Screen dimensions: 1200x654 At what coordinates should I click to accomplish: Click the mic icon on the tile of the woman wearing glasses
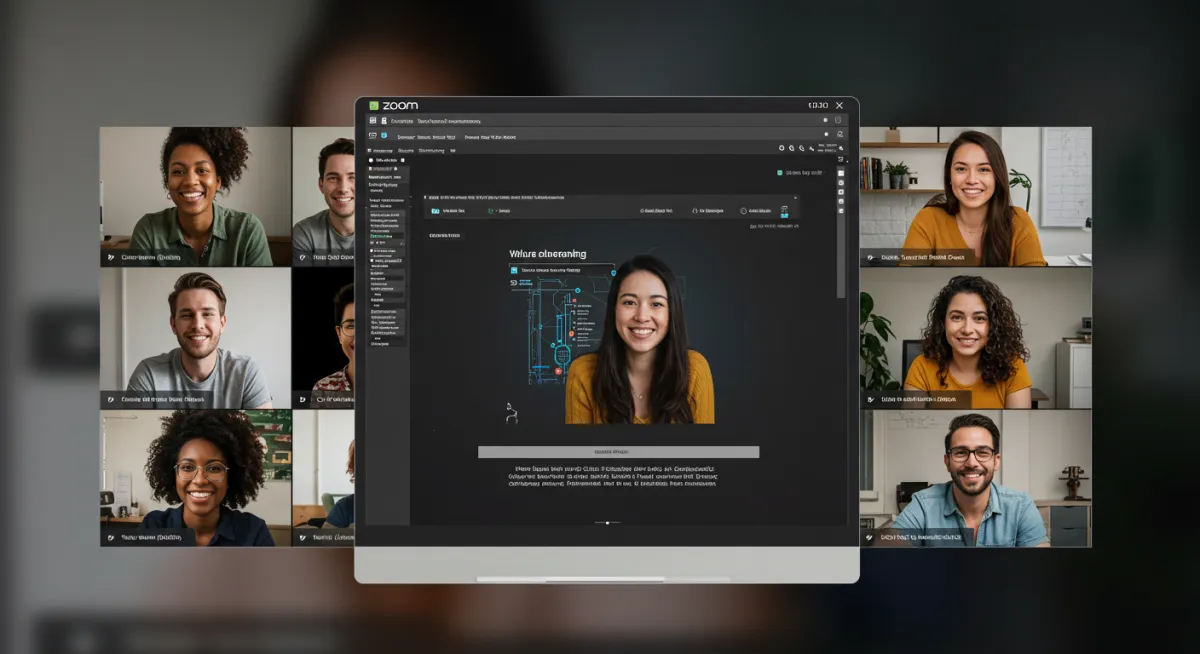point(110,538)
